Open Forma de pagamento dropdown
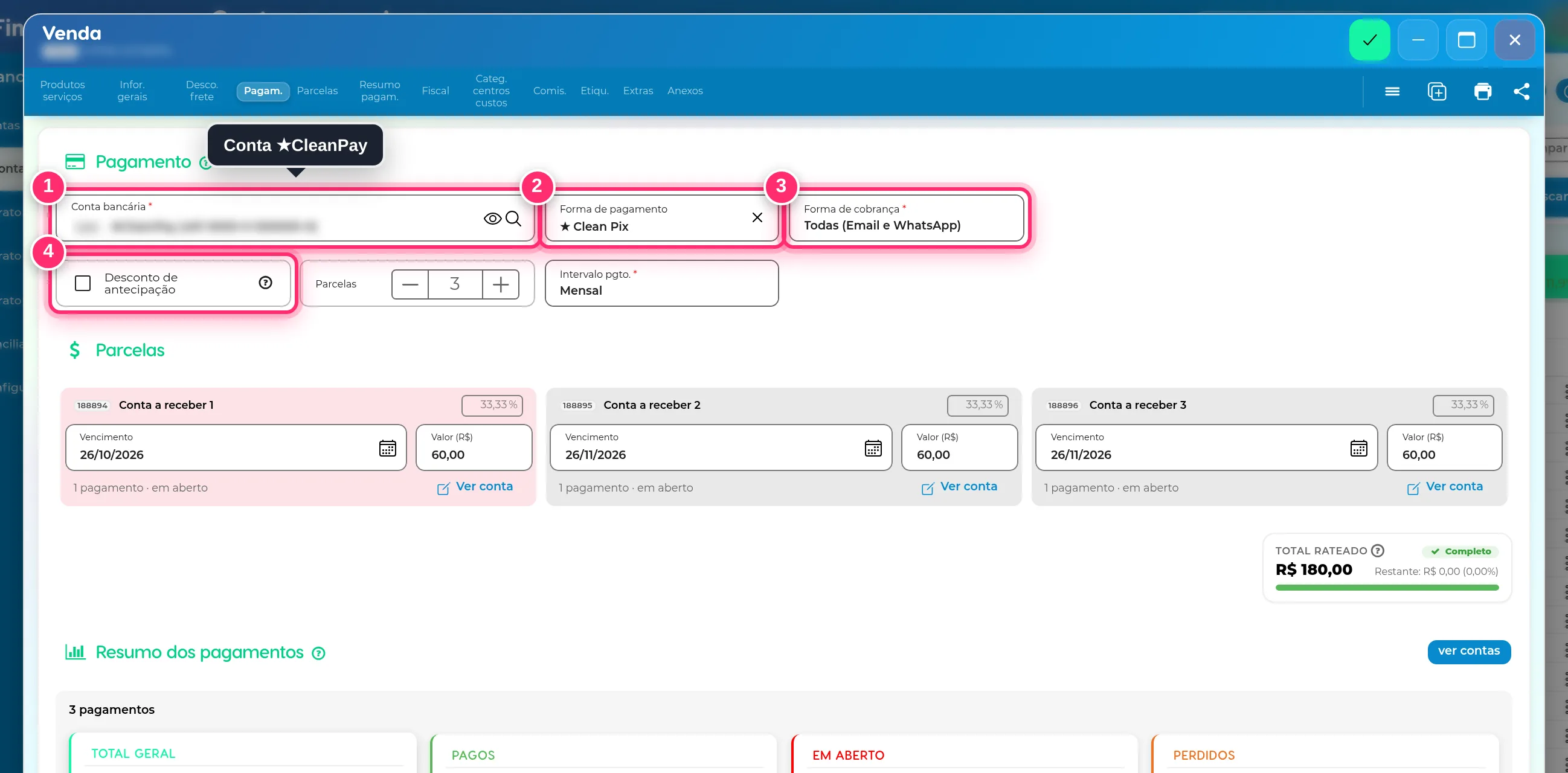This screenshot has width=1568, height=773. pos(660,218)
